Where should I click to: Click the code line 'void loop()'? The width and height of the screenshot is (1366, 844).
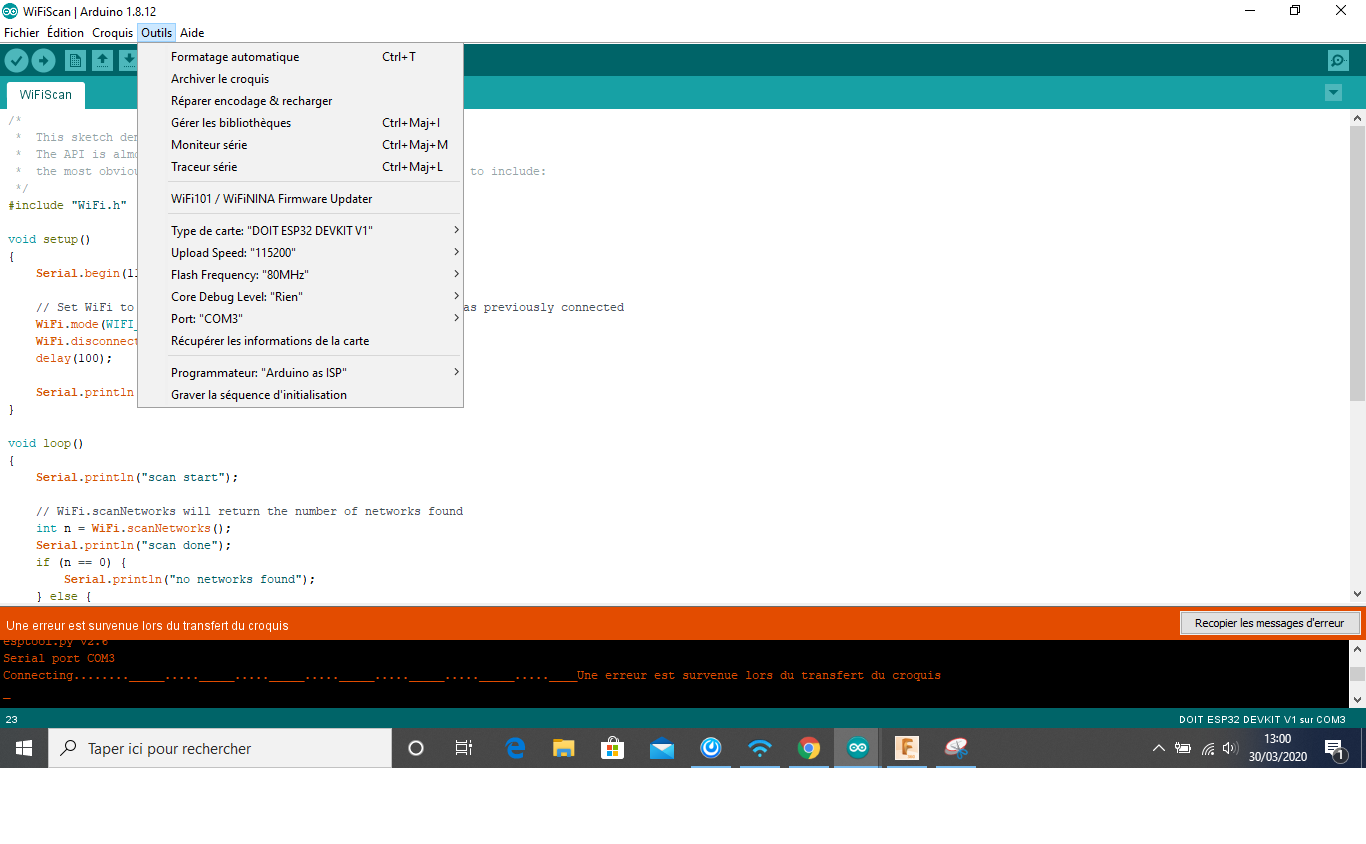coord(46,443)
